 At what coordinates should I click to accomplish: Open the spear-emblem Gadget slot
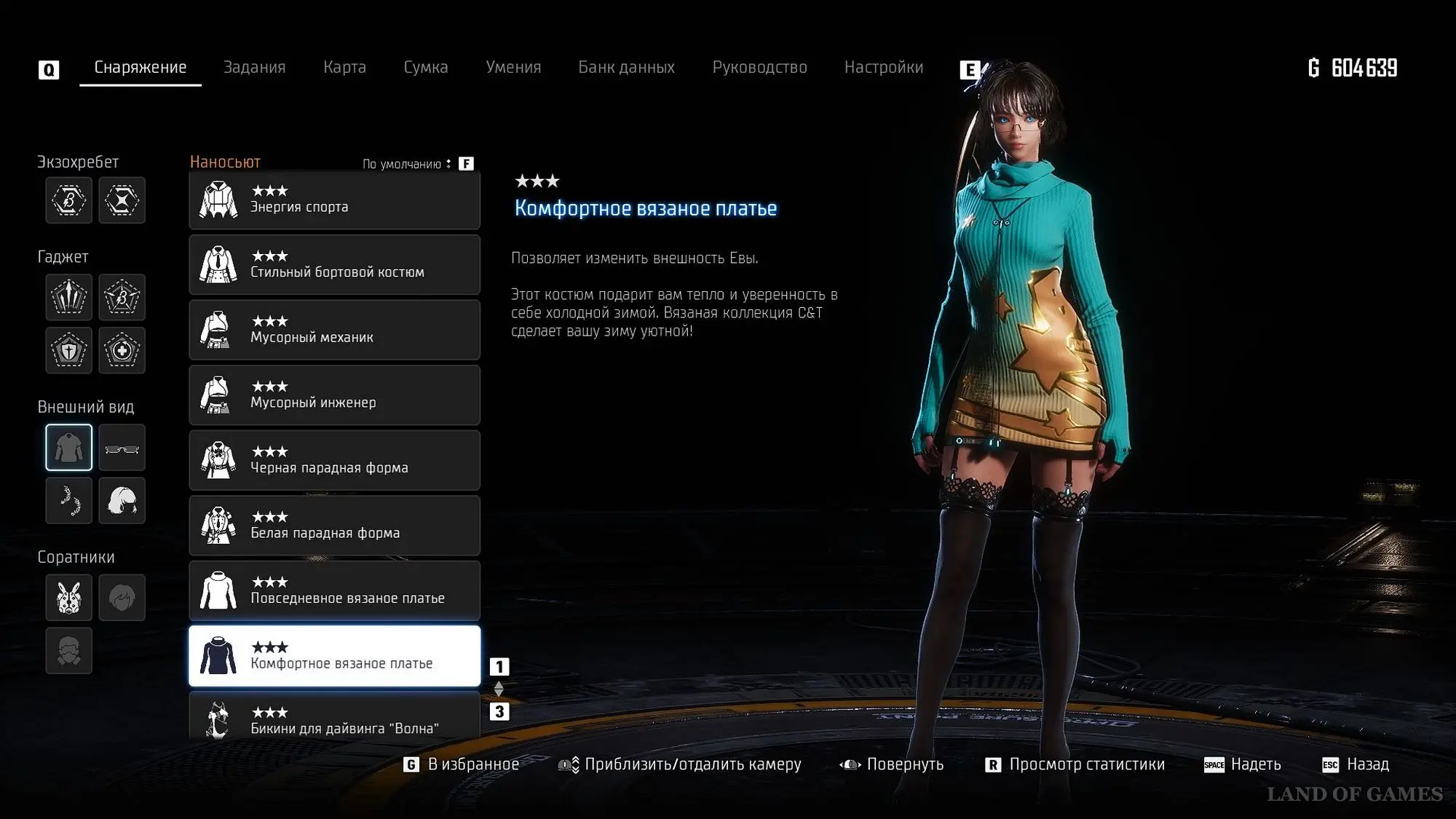(x=69, y=297)
